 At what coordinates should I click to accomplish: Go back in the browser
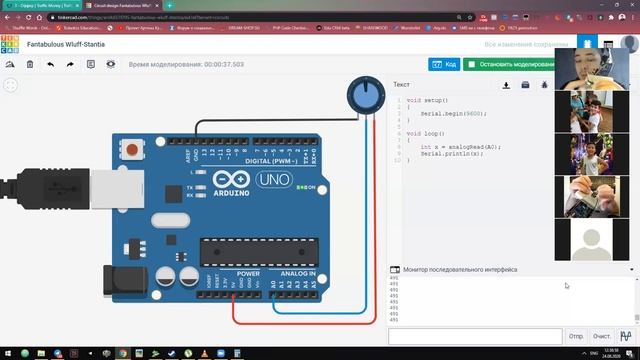click(7, 18)
